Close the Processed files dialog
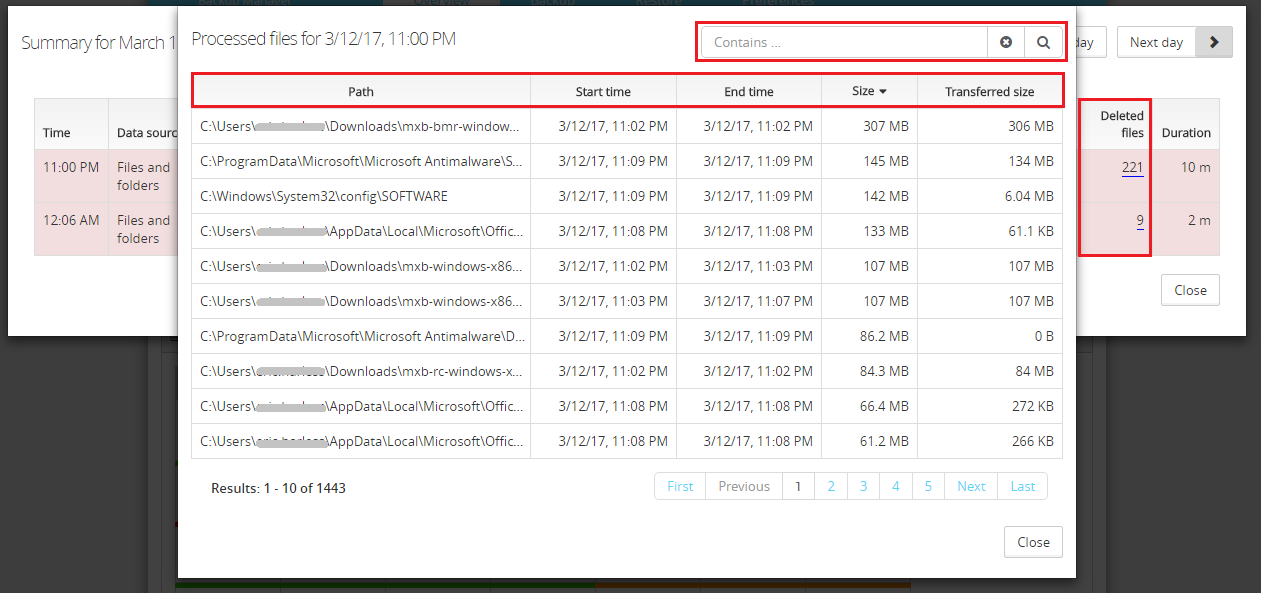1261x593 pixels. [x=1033, y=541]
